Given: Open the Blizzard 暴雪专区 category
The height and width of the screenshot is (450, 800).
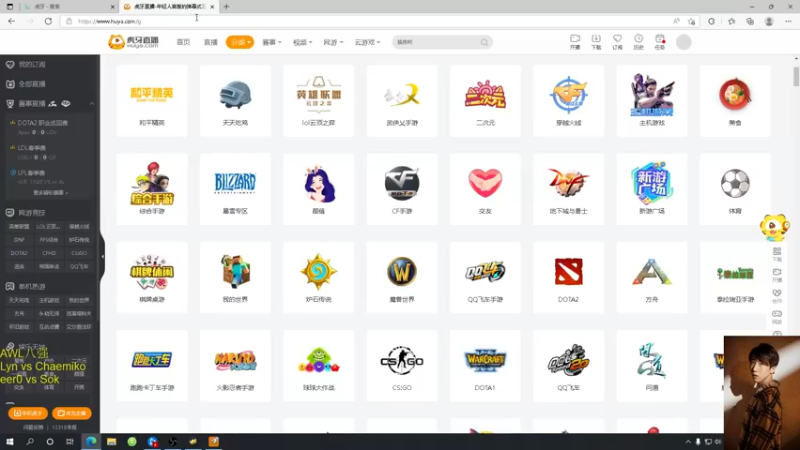Looking at the screenshot, I should tap(235, 189).
